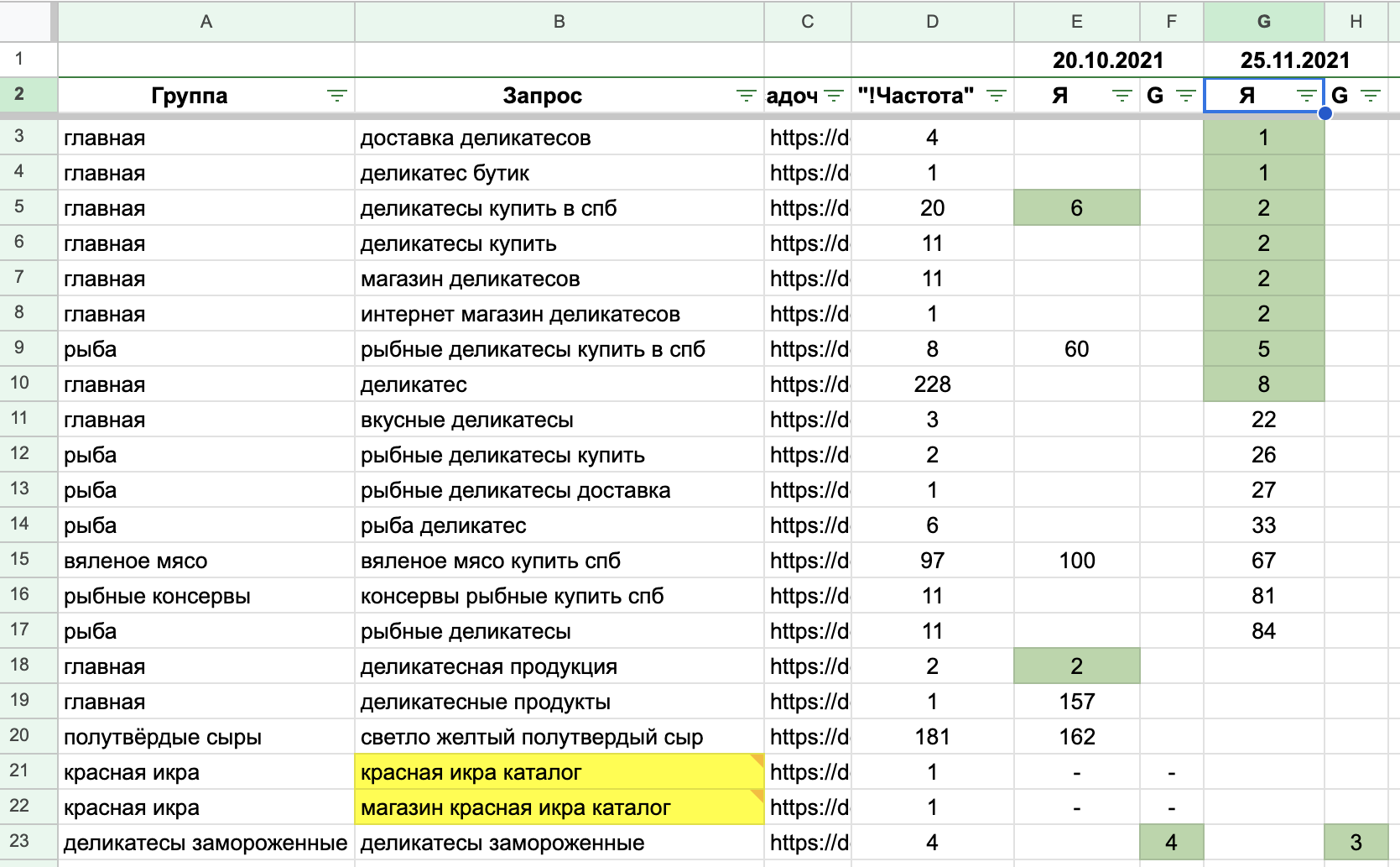Select cell 'вкусные деликатесы'
This screenshot has height=867, width=1400.
coord(559,420)
